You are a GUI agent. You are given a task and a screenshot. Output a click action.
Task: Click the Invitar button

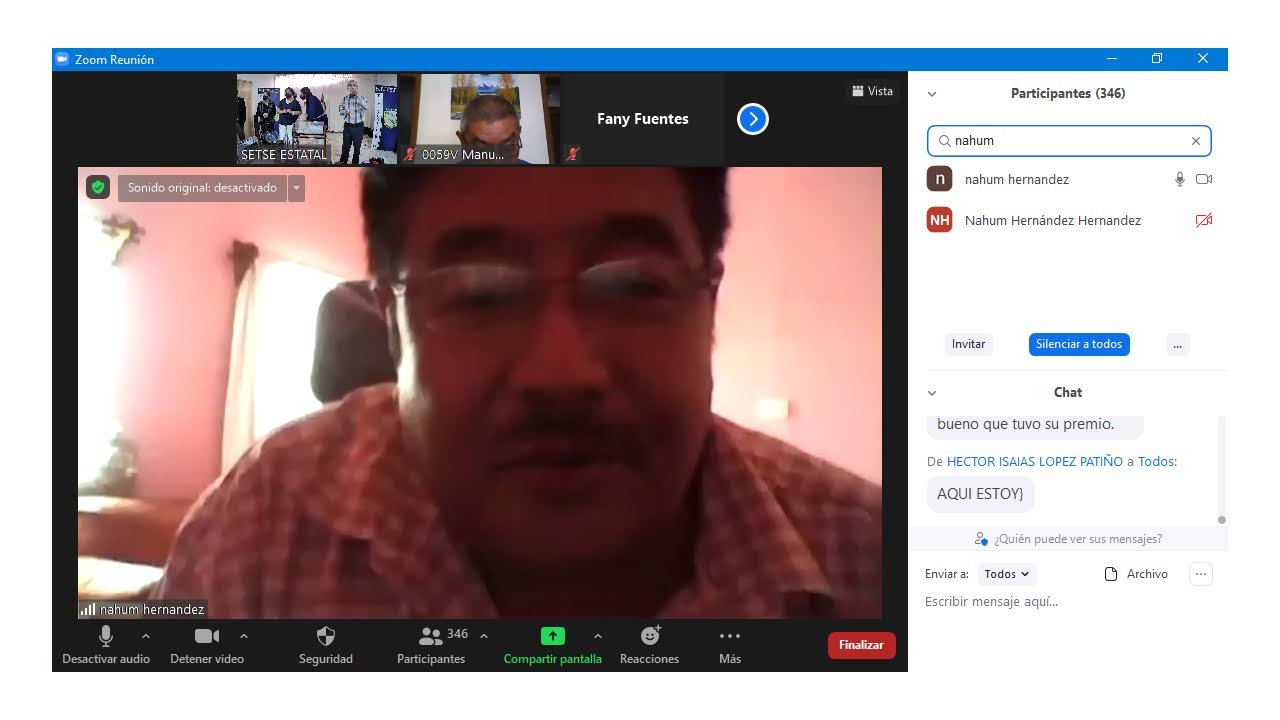968,344
